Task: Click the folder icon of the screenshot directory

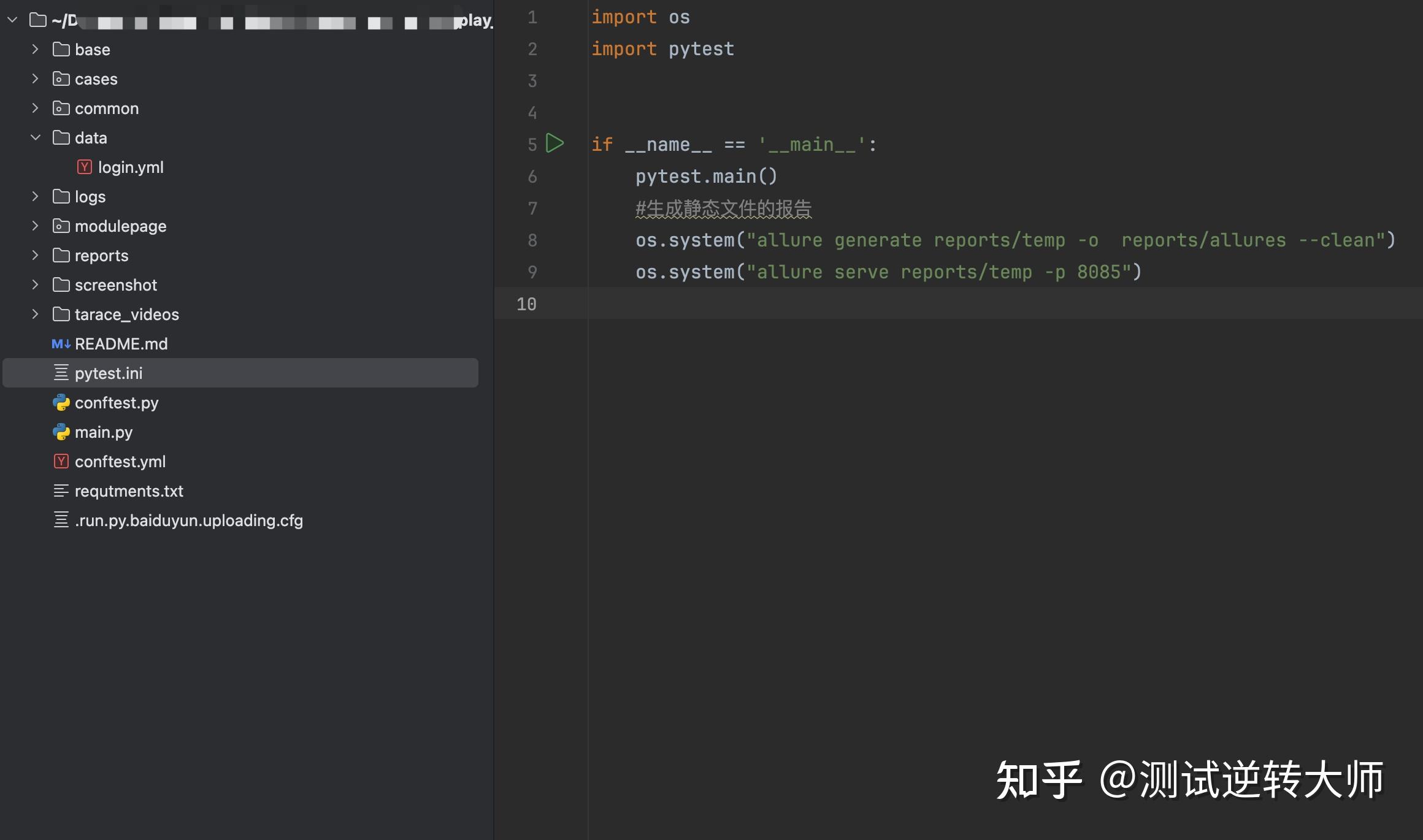Action: tap(61, 285)
